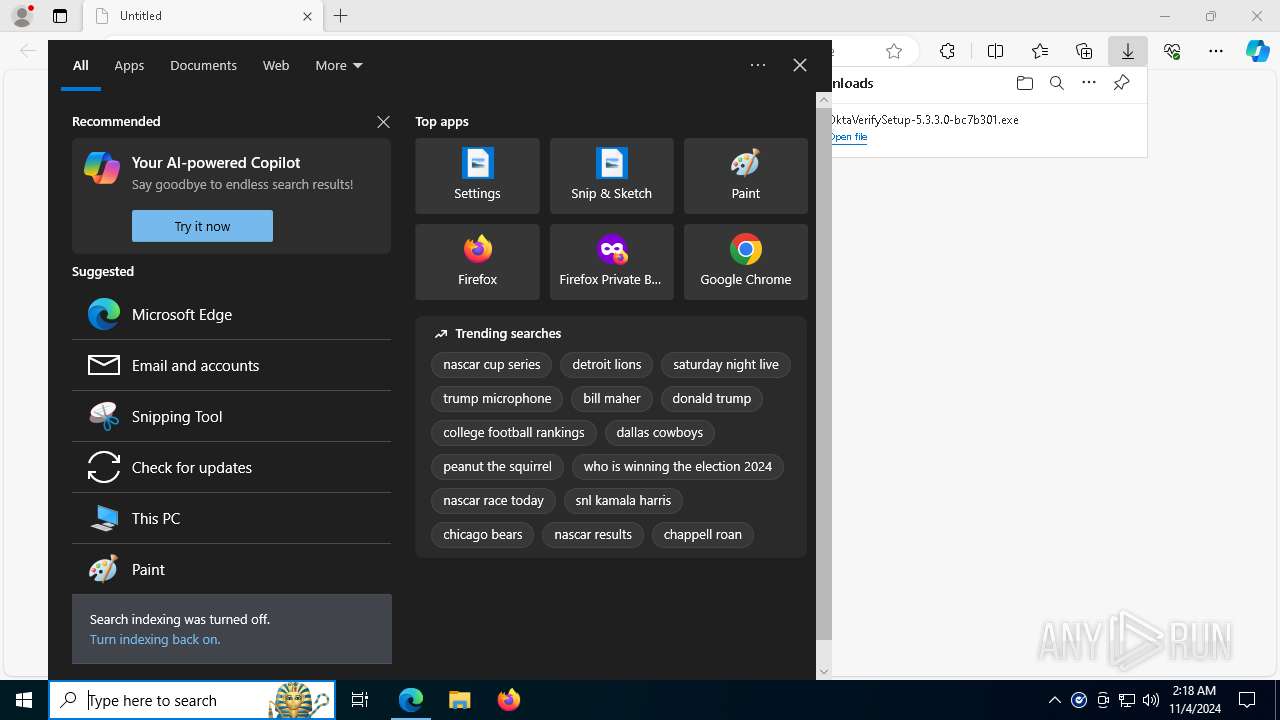Search trending saturday night live
Image resolution: width=1280 pixels, height=720 pixels.
coord(726,365)
